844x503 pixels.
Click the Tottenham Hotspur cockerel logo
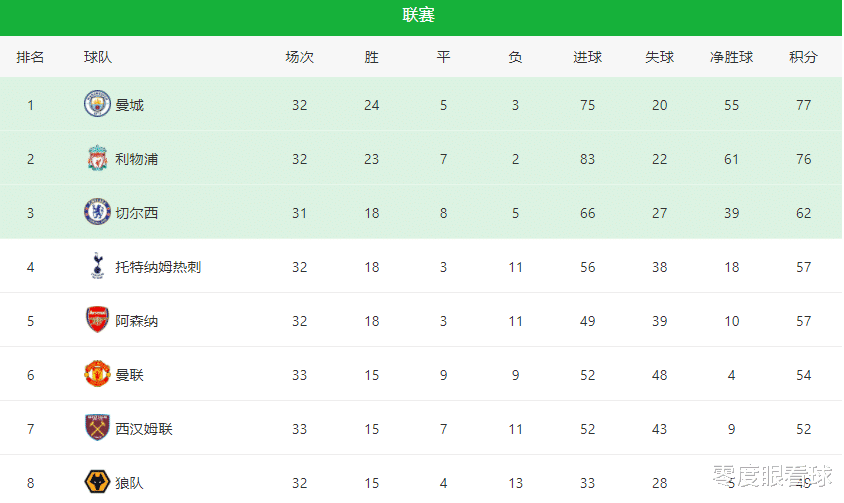[97, 266]
